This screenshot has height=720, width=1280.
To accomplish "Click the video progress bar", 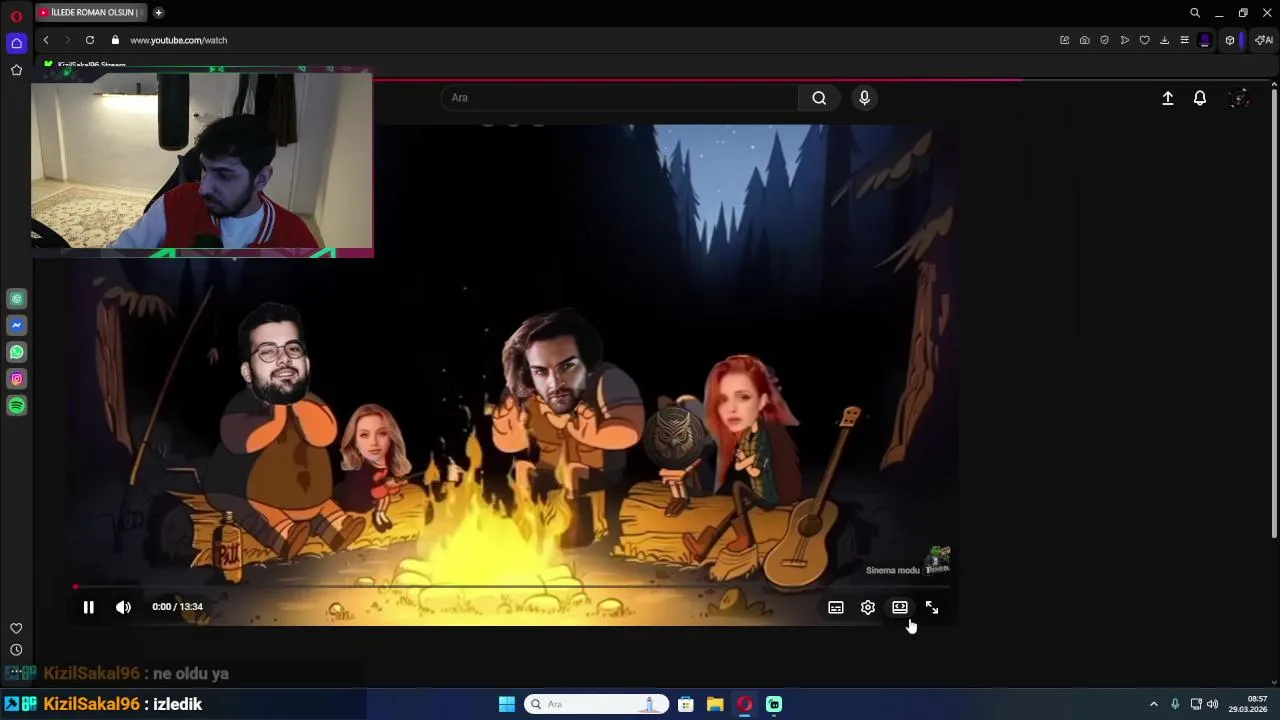I will [x=512, y=587].
